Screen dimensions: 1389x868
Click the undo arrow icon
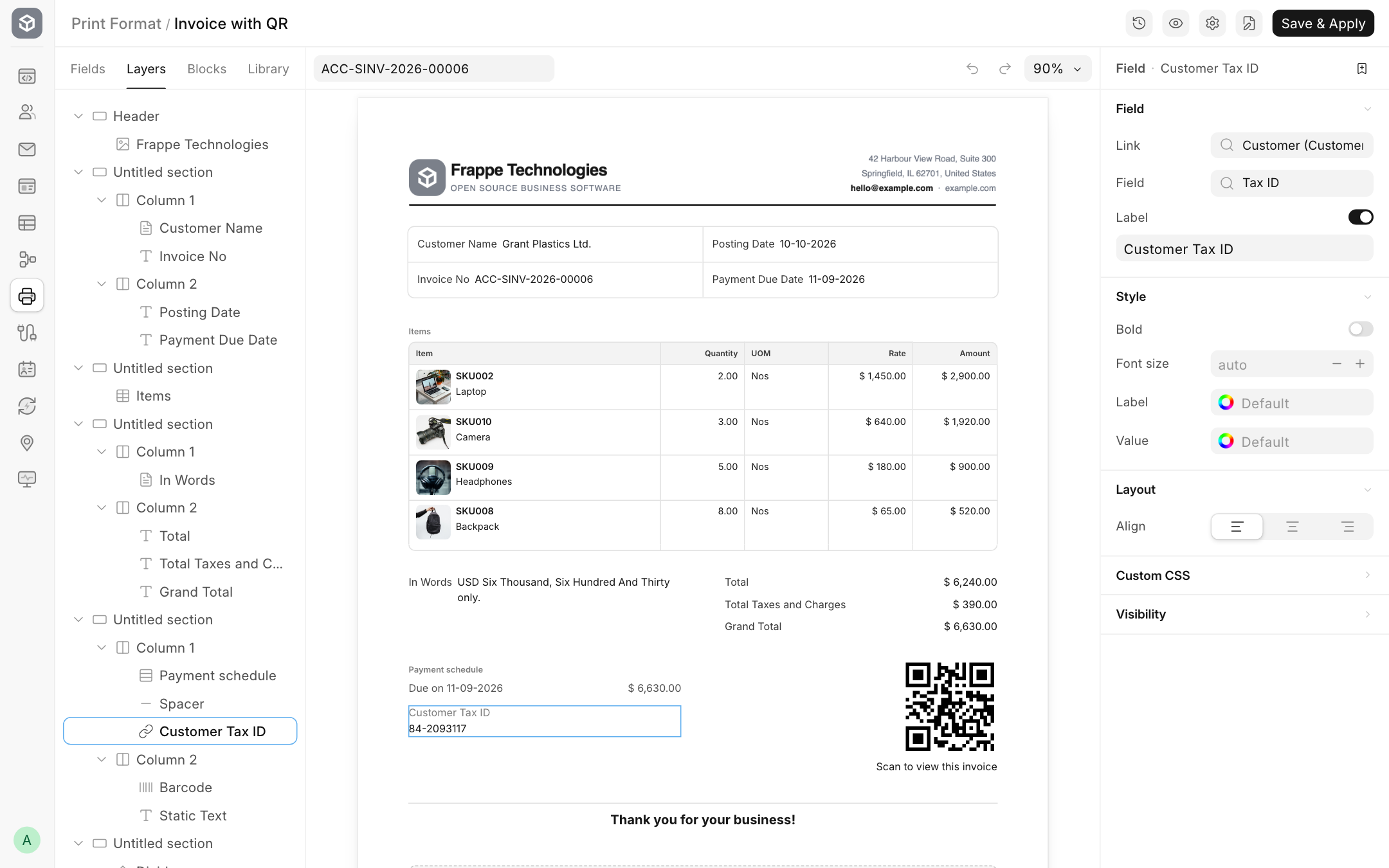pos(972,69)
